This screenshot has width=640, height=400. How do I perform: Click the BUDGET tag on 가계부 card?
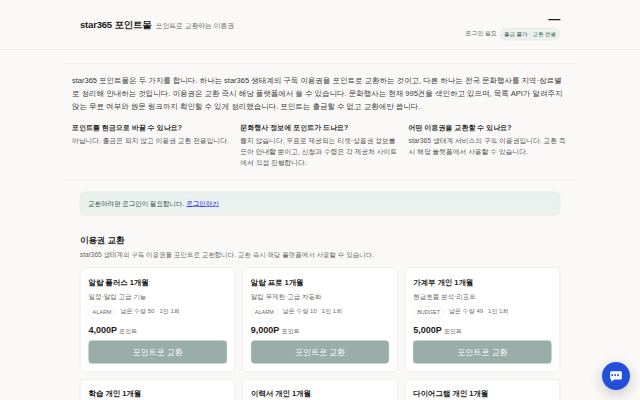(x=428, y=312)
